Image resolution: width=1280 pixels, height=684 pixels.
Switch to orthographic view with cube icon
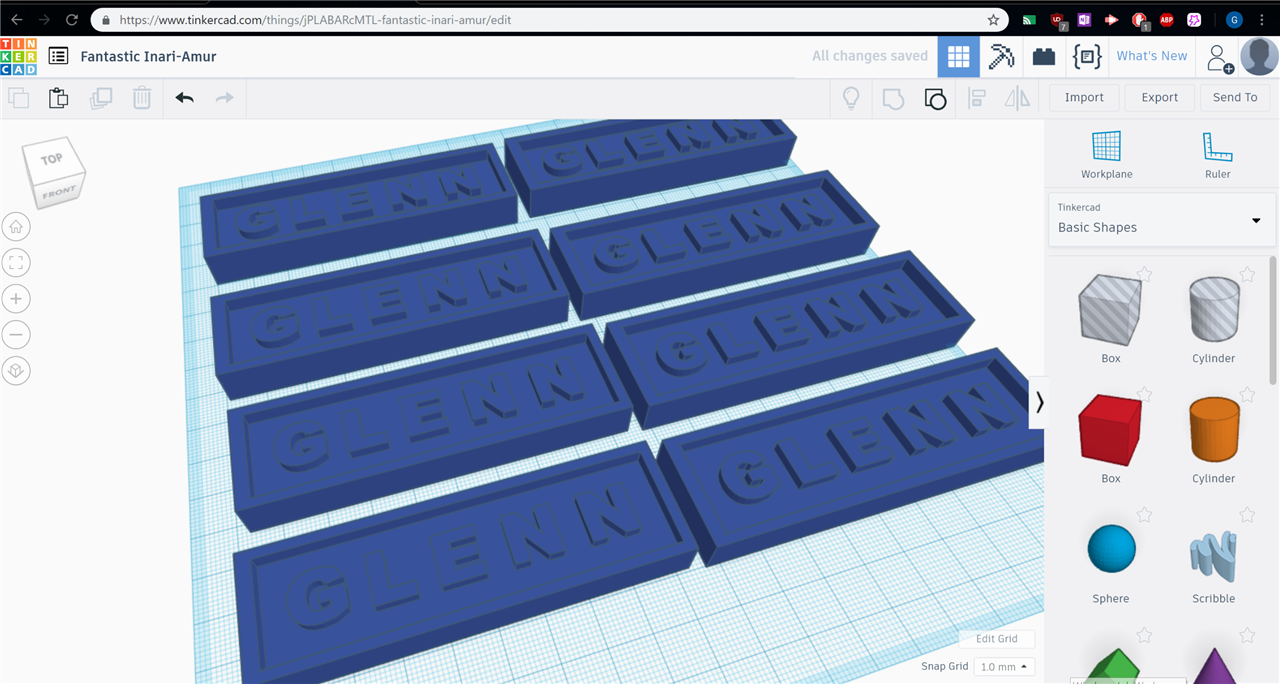(16, 371)
